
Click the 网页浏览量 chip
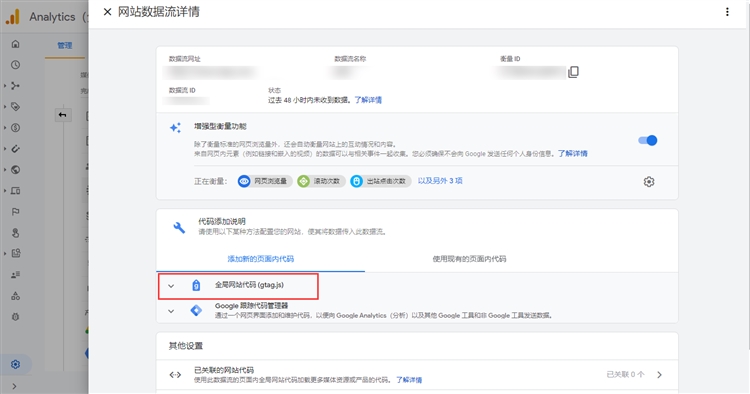265,181
